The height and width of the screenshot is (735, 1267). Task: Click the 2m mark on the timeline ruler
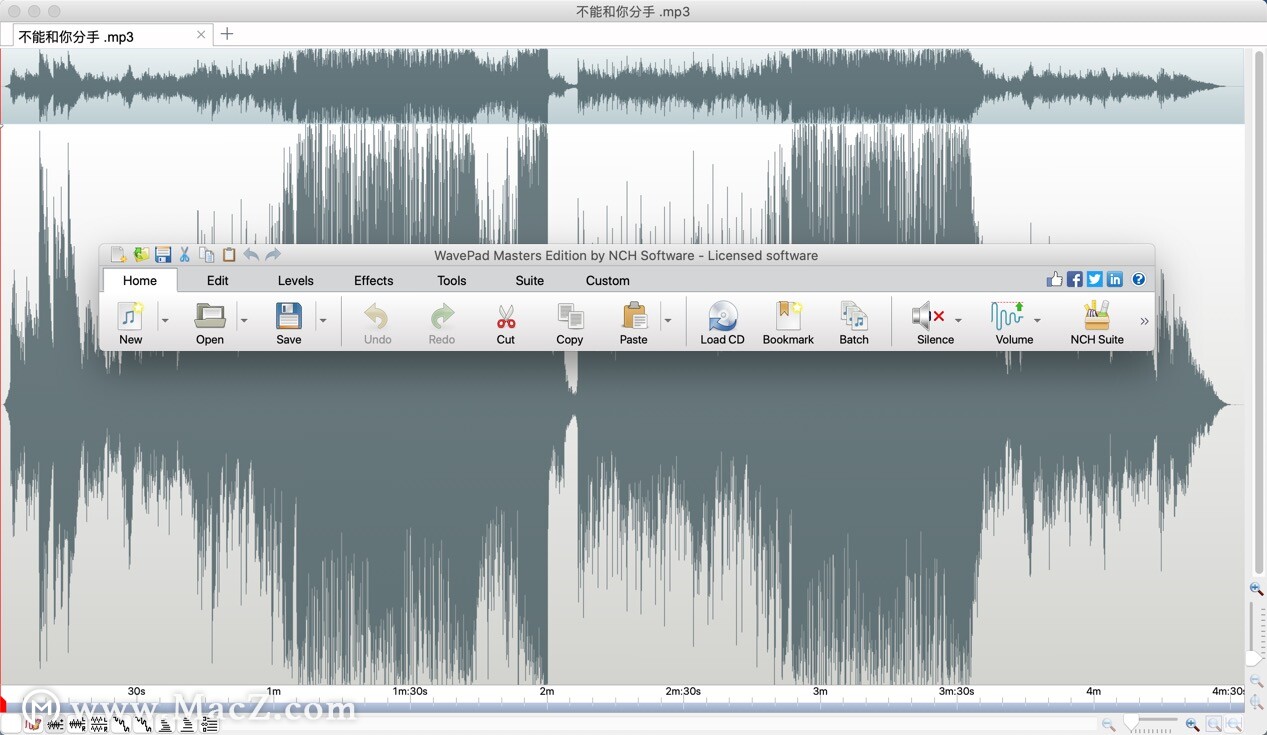tap(547, 691)
